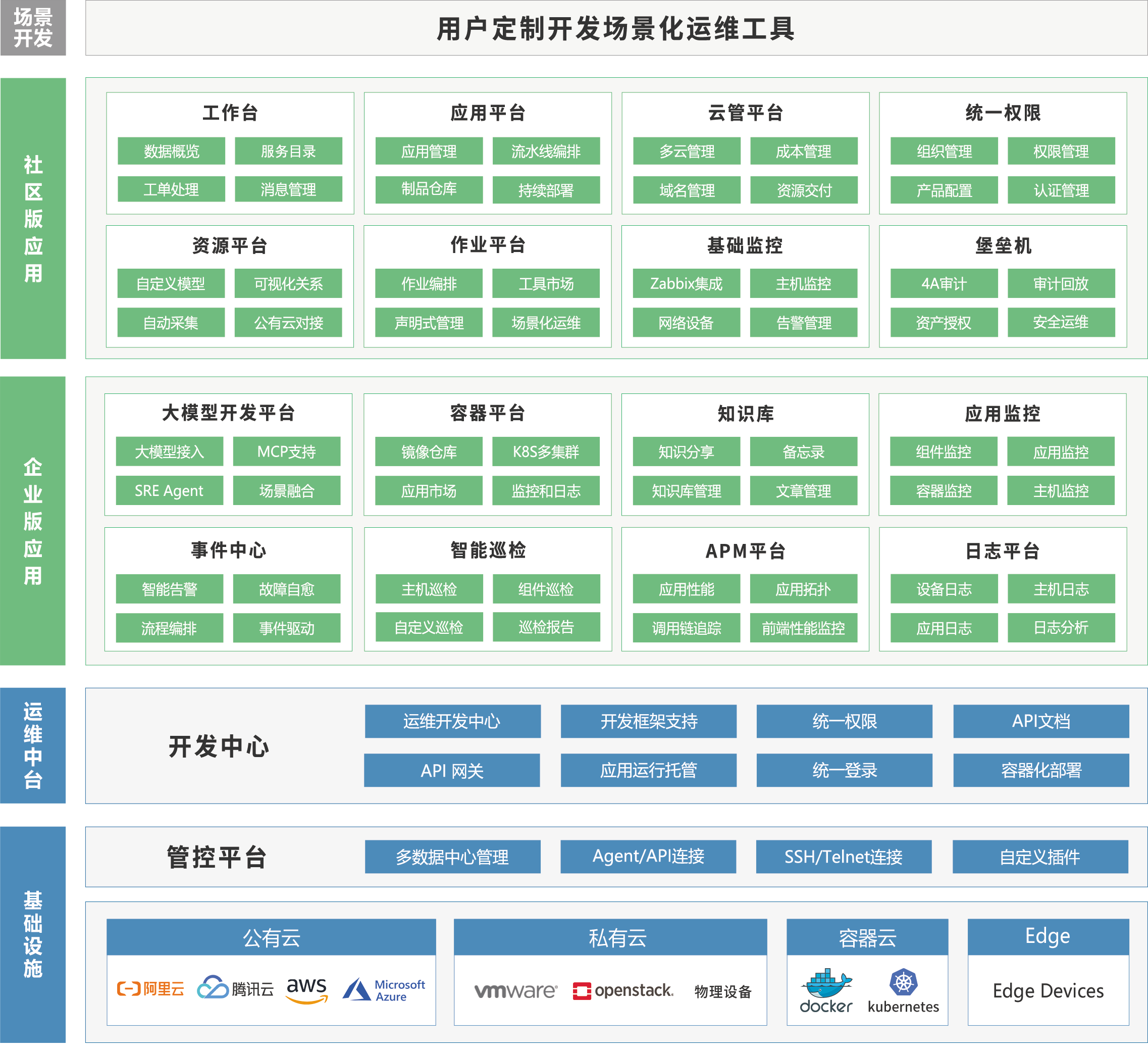The width and height of the screenshot is (1148, 1051).
Task: Open the 数据概览 button under 工作台
Action: (172, 151)
